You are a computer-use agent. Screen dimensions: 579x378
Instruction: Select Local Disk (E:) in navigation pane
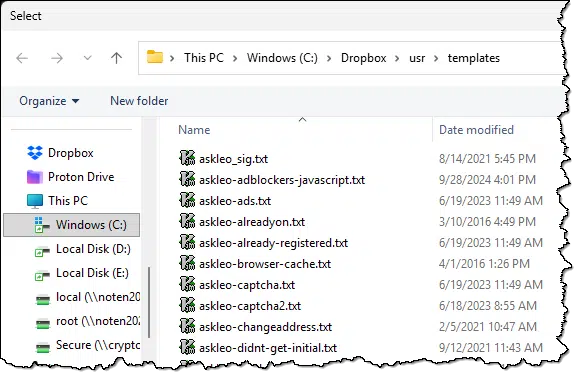[x=92, y=273]
